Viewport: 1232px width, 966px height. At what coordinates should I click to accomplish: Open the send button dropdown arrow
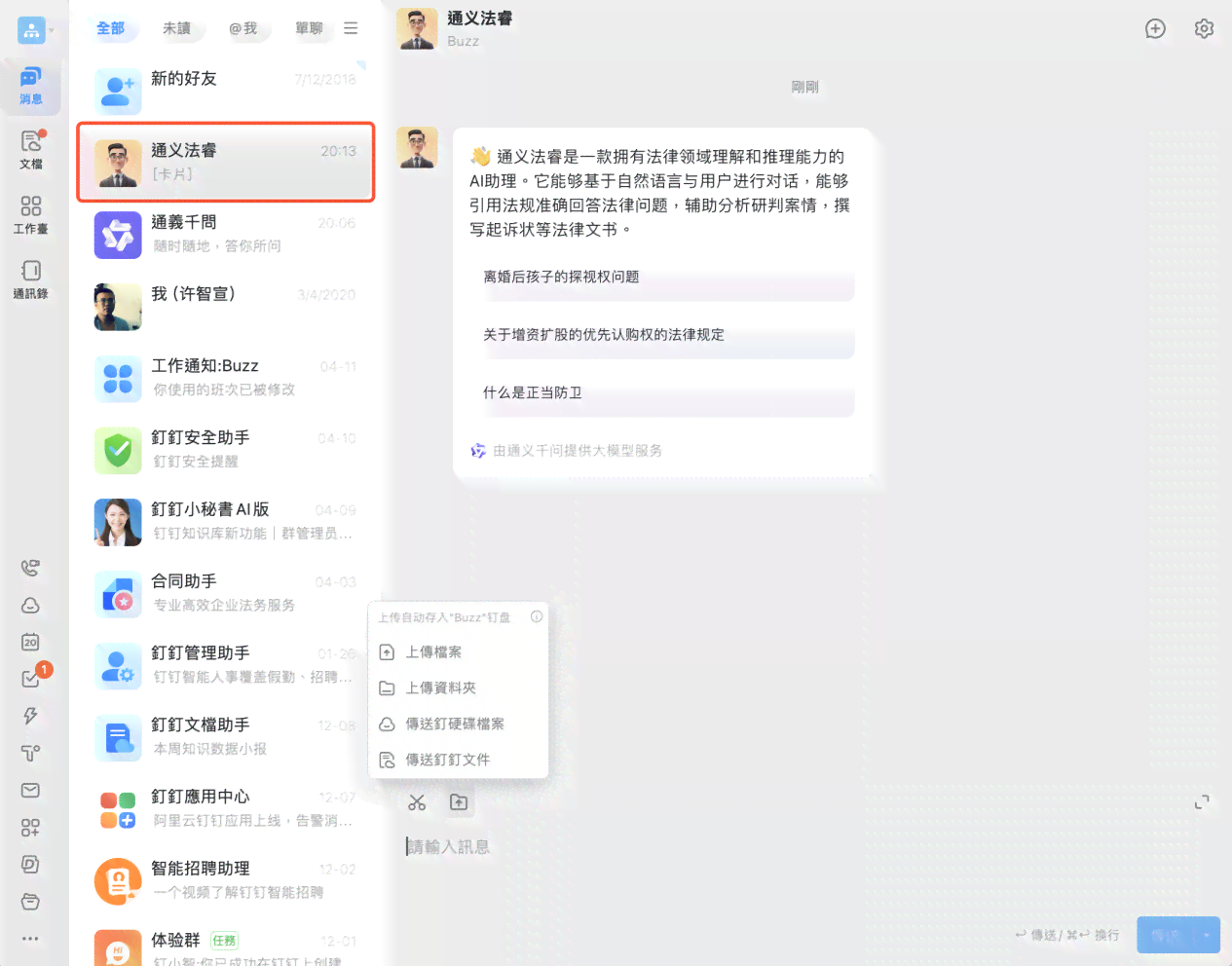coord(1208,935)
